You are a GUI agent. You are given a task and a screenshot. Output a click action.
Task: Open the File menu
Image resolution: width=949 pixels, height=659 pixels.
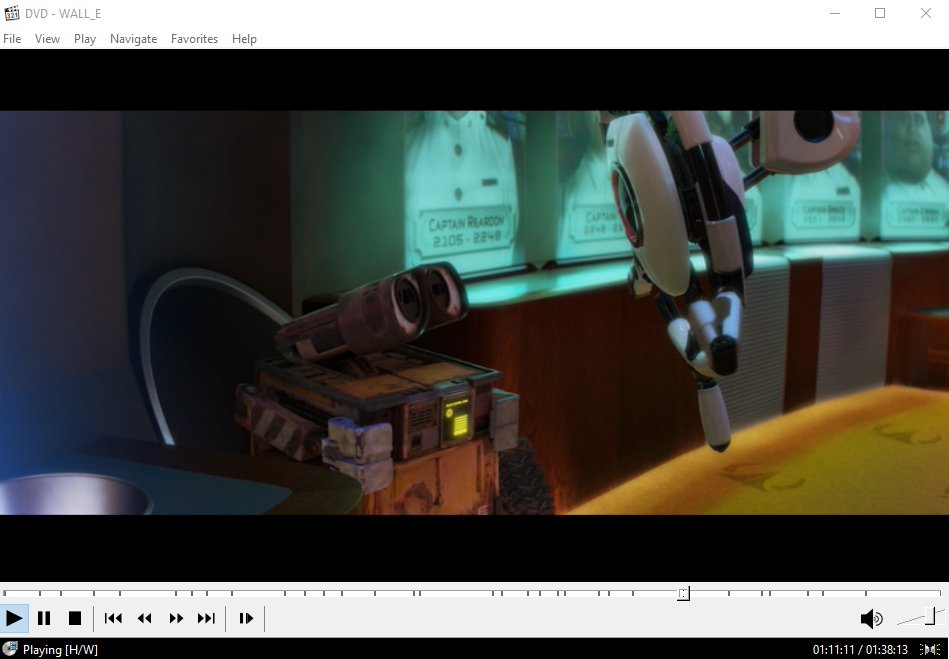12,39
